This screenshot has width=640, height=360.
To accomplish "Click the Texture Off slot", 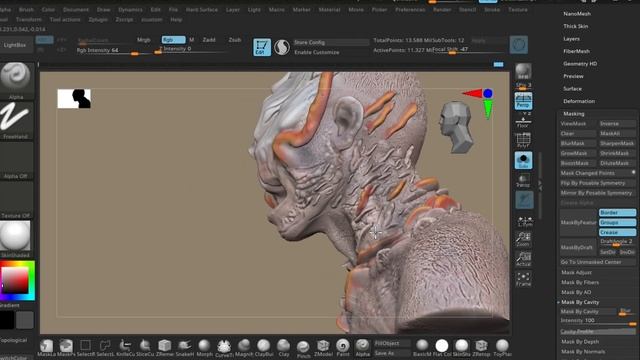I will click(x=16, y=199).
